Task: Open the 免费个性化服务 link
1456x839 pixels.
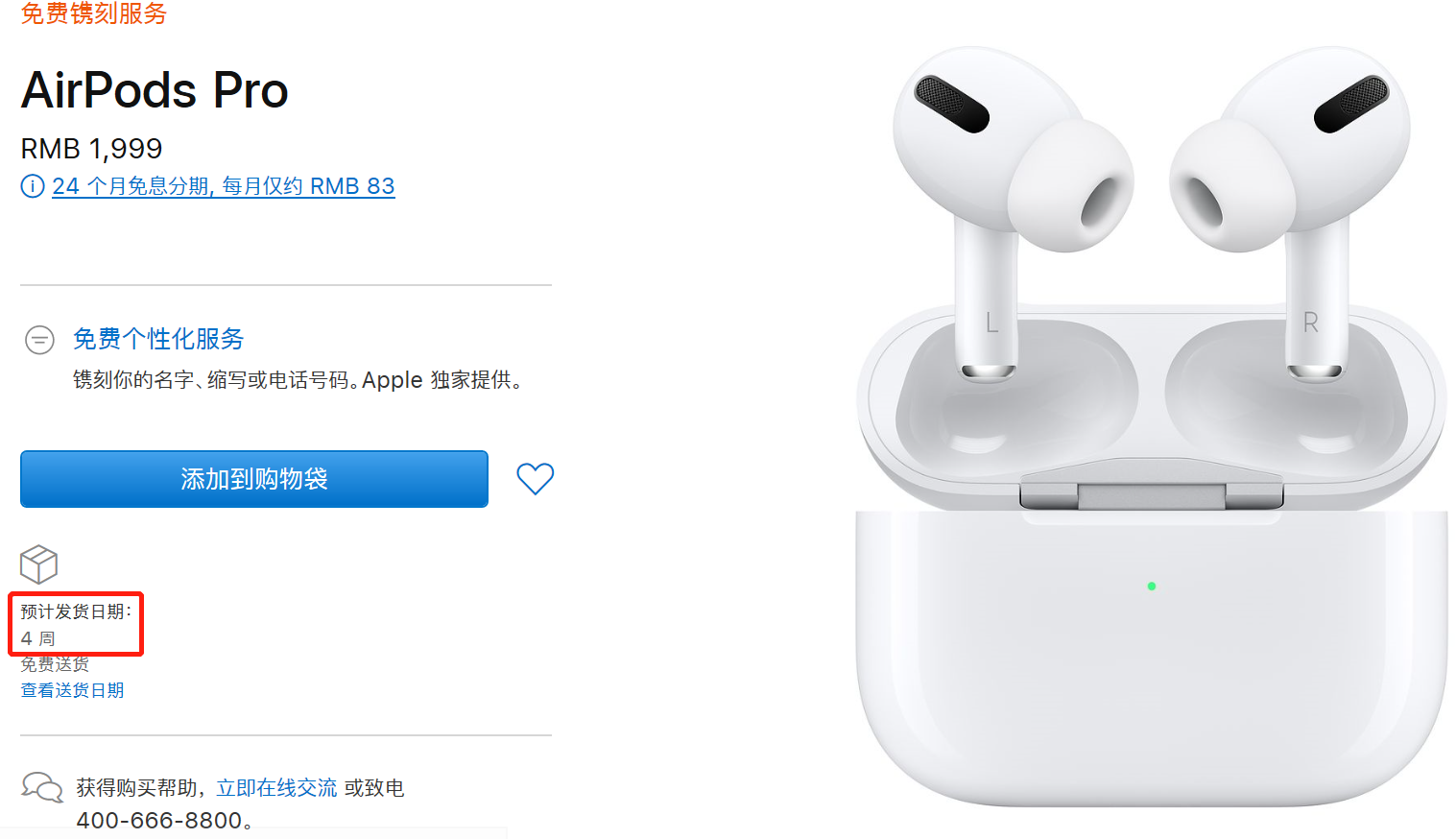Action: (158, 339)
